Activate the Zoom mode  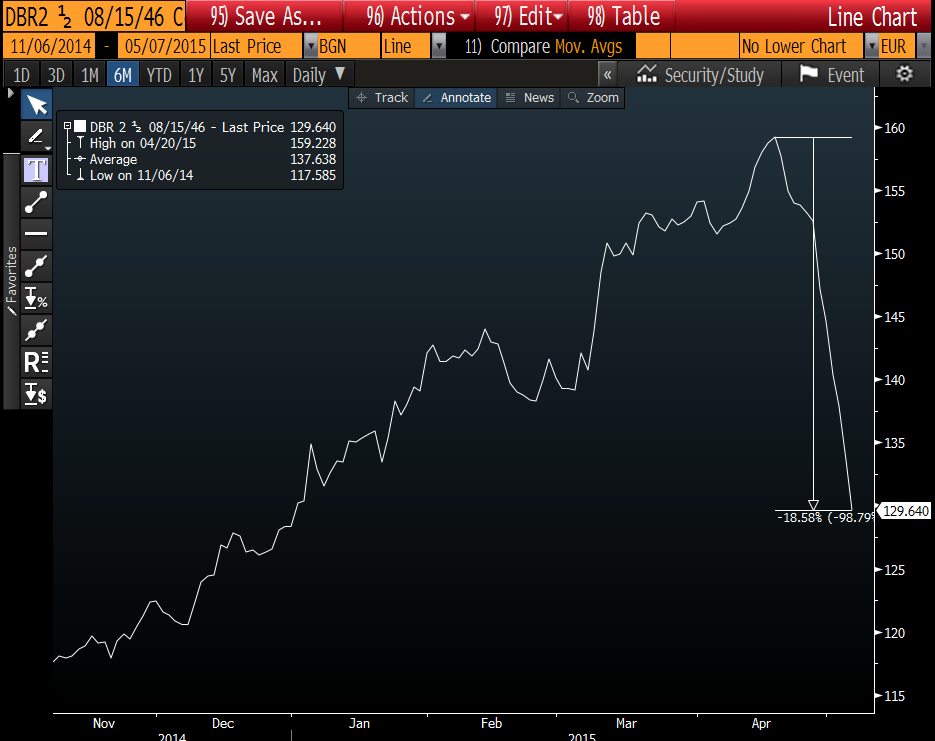coord(593,98)
